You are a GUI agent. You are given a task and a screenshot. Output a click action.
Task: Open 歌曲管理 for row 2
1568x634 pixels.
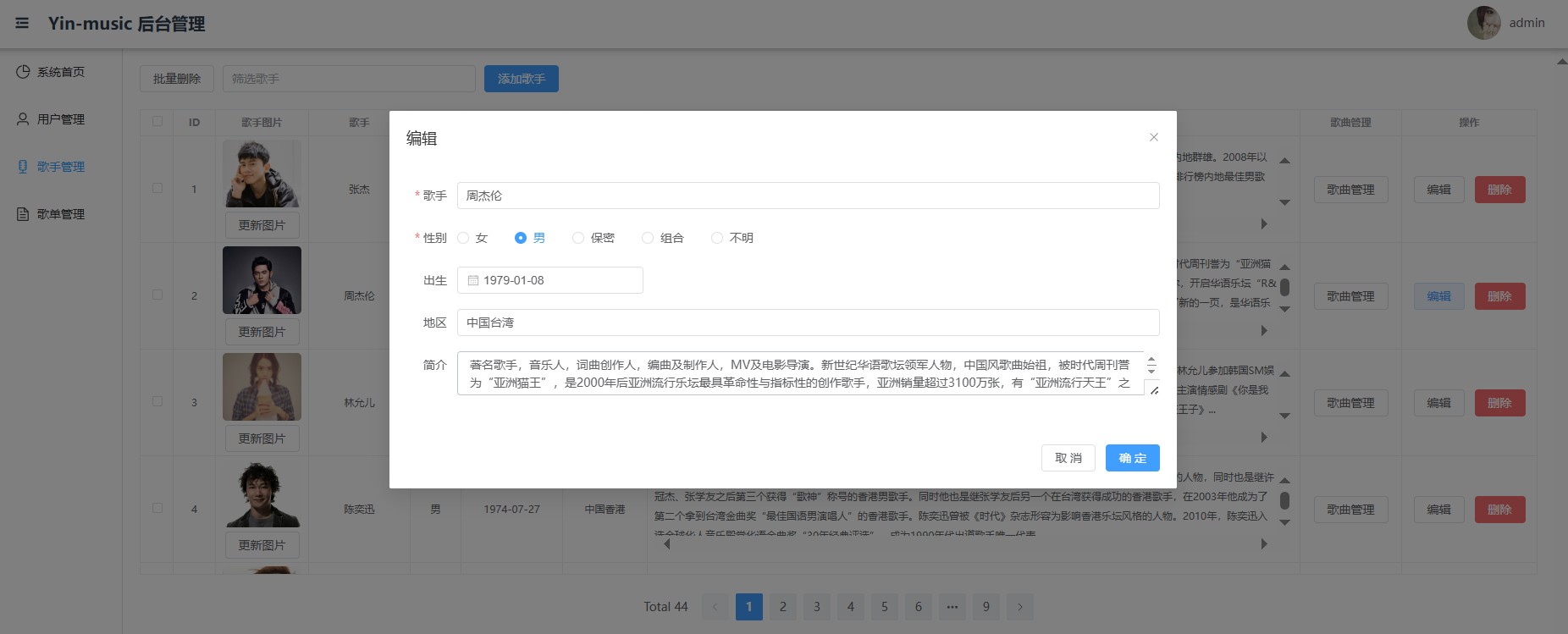pos(1350,296)
